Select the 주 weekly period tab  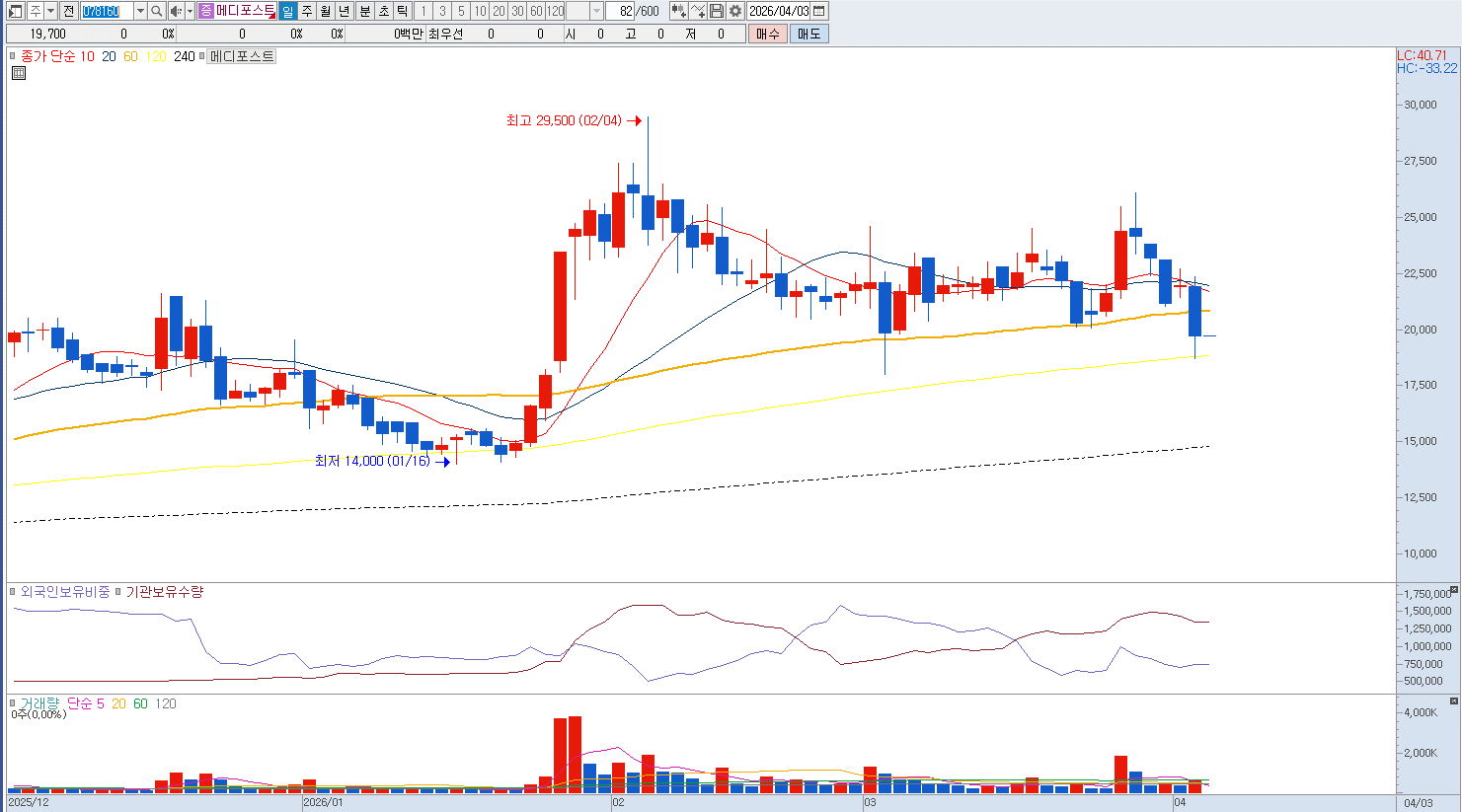306,11
